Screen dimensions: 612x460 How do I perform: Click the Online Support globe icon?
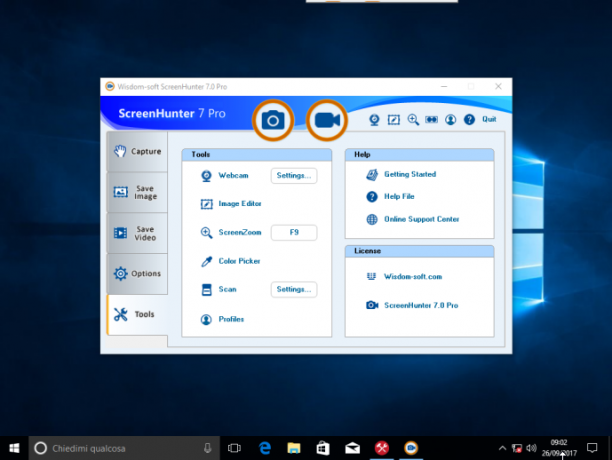click(x=372, y=219)
